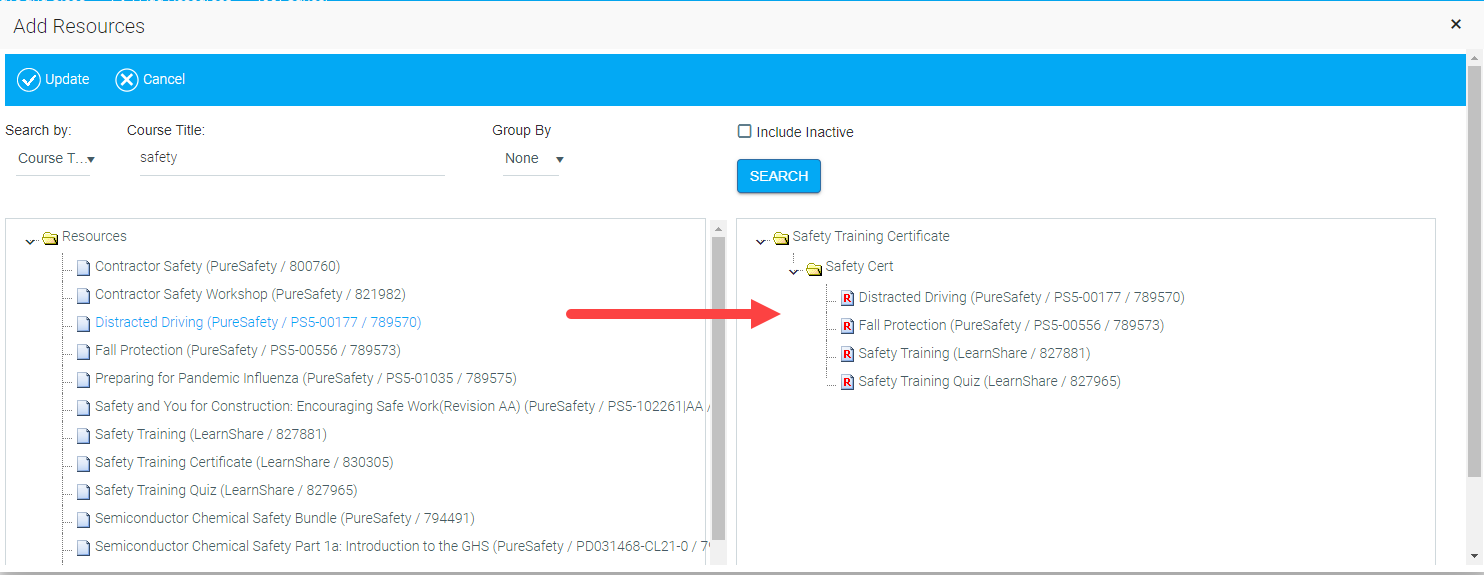Image resolution: width=1484 pixels, height=575 pixels.
Task: Click the Safety Cert folder icon
Action: [814, 268]
